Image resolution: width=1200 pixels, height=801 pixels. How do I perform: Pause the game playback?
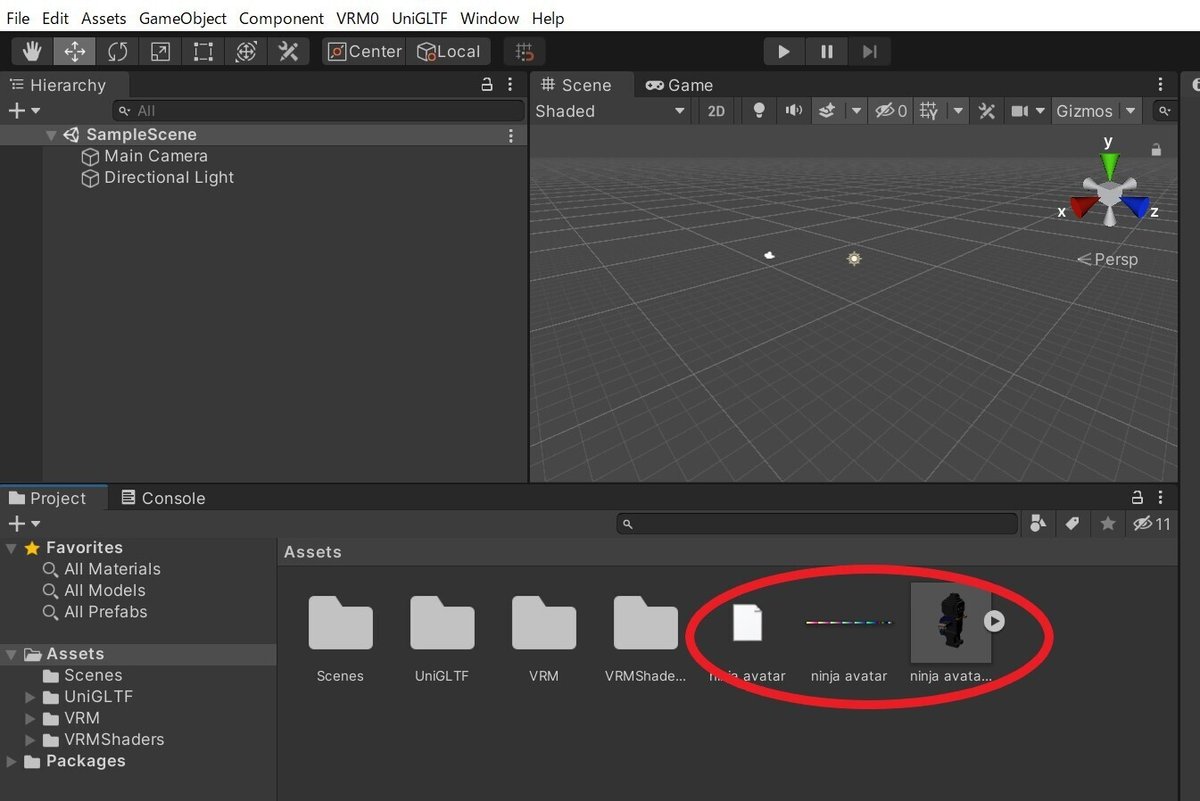827,52
